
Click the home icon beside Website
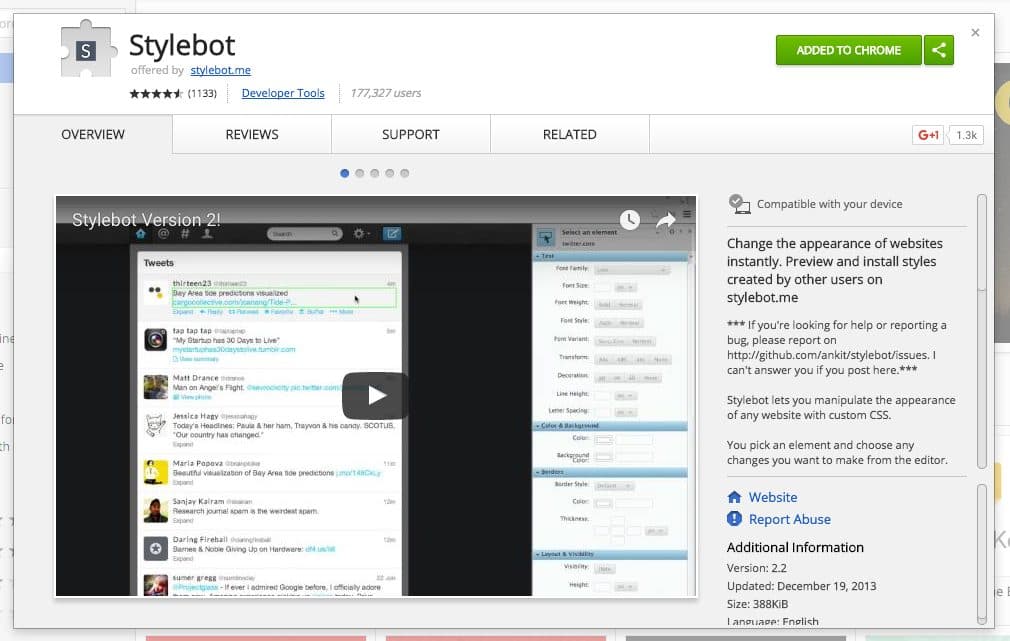click(x=735, y=497)
